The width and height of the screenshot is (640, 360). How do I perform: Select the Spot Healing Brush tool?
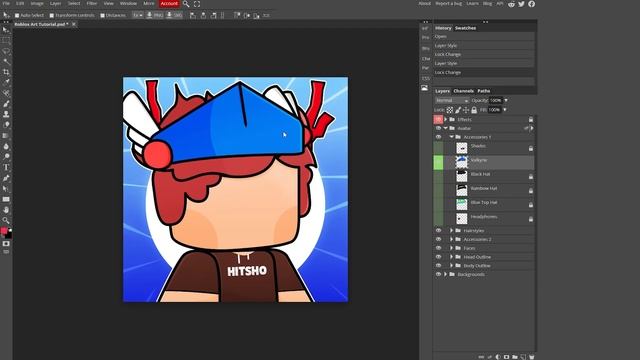[x=6, y=93]
